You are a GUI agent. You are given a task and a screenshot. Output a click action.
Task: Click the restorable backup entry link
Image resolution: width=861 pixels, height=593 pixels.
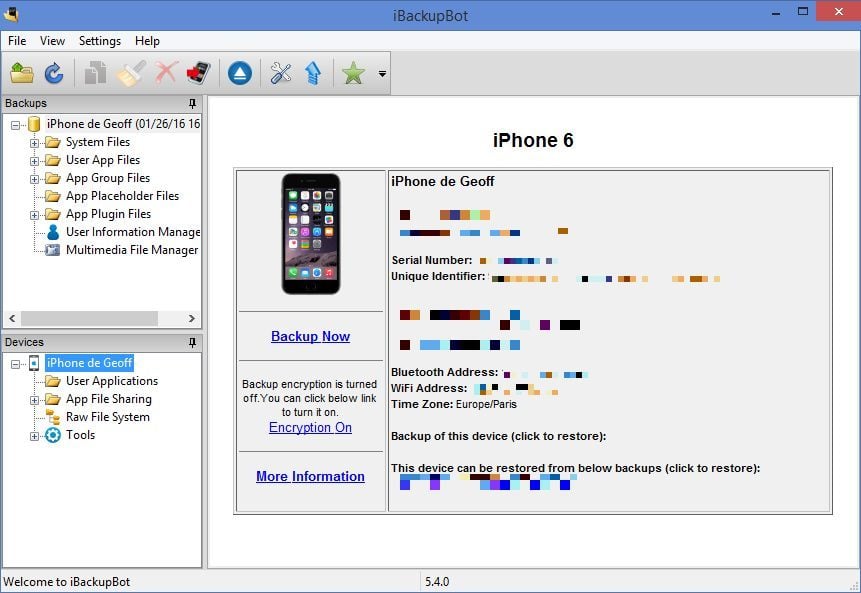[486, 482]
